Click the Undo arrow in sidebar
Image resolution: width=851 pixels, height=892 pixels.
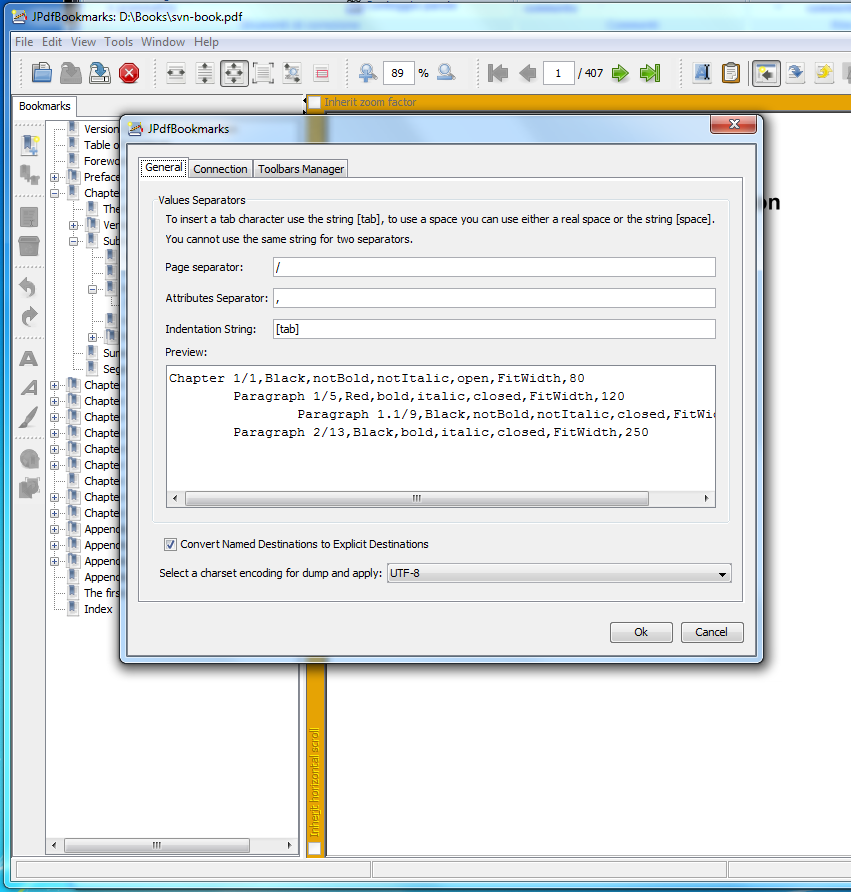click(28, 287)
